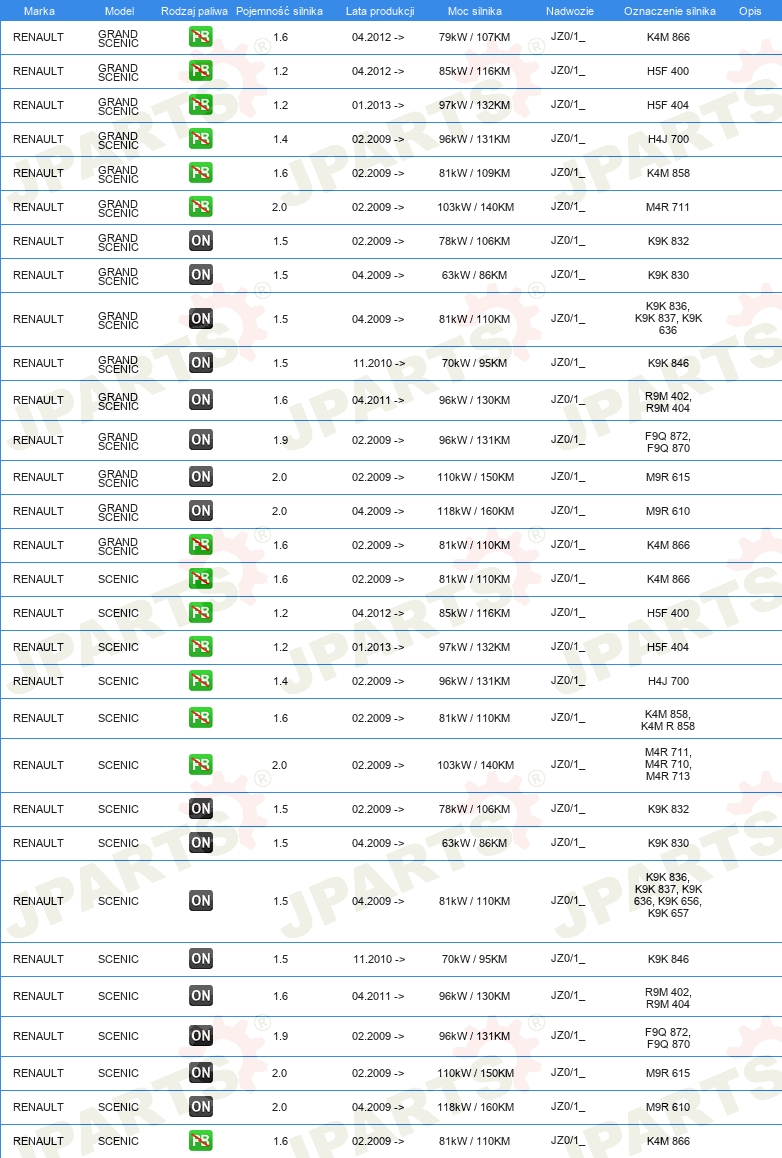This screenshot has width=782, height=1158.
Task: Click diesel ON icon for Grand Scenic K9K 832
Action: point(200,241)
